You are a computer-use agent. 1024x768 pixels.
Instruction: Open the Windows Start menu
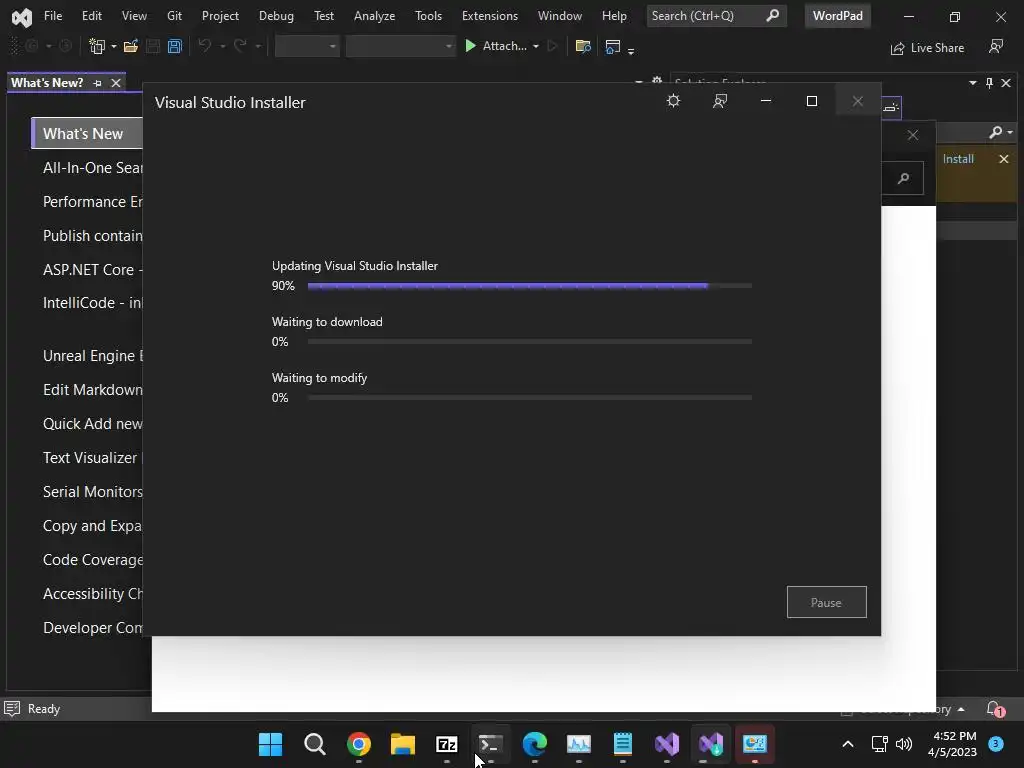(x=270, y=744)
